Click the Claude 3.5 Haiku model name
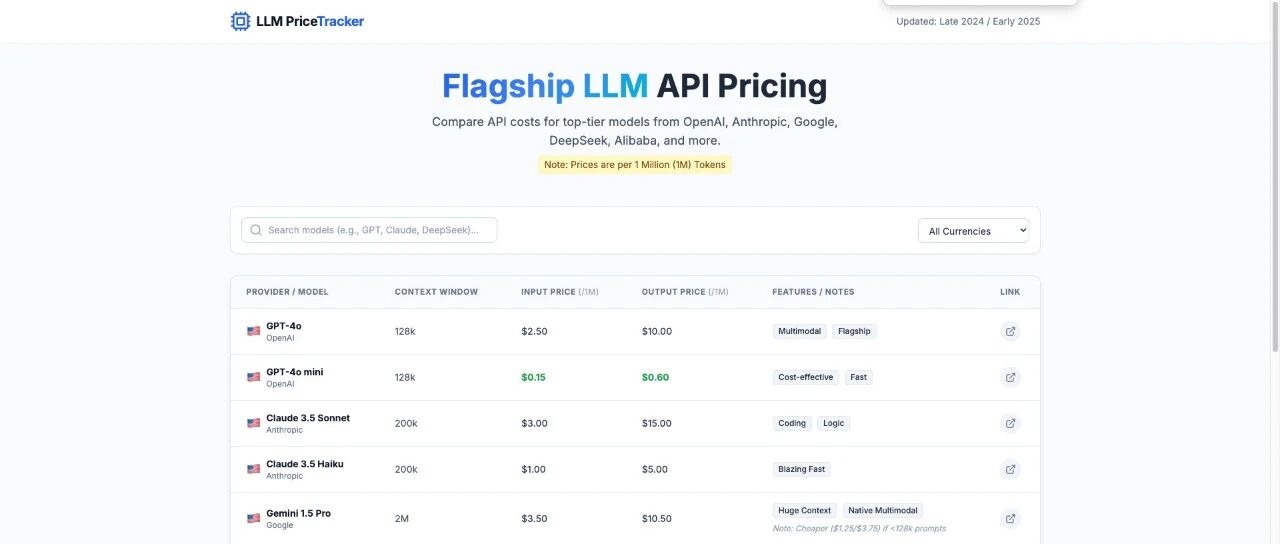1280x544 pixels. click(305, 464)
